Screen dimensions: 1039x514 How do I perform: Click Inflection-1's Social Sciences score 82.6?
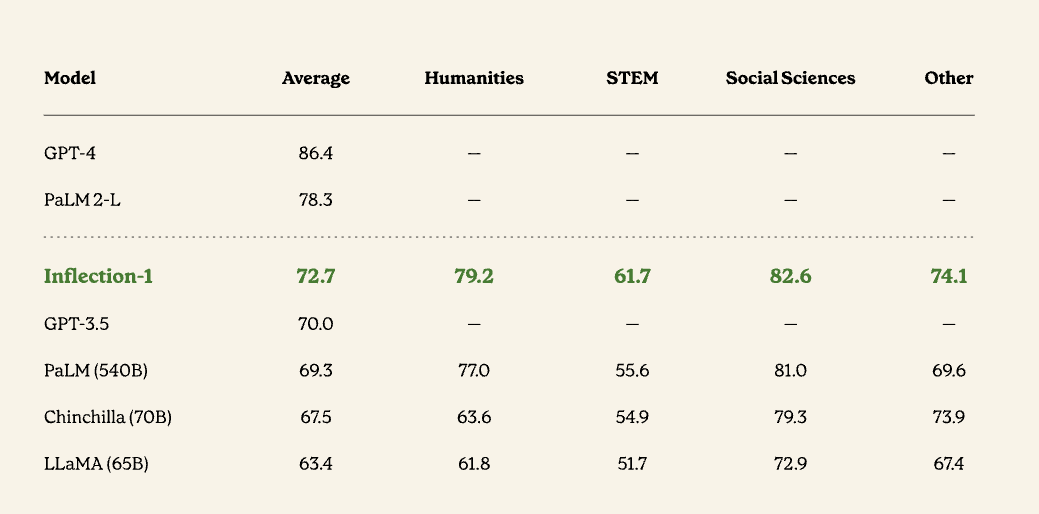(x=790, y=276)
